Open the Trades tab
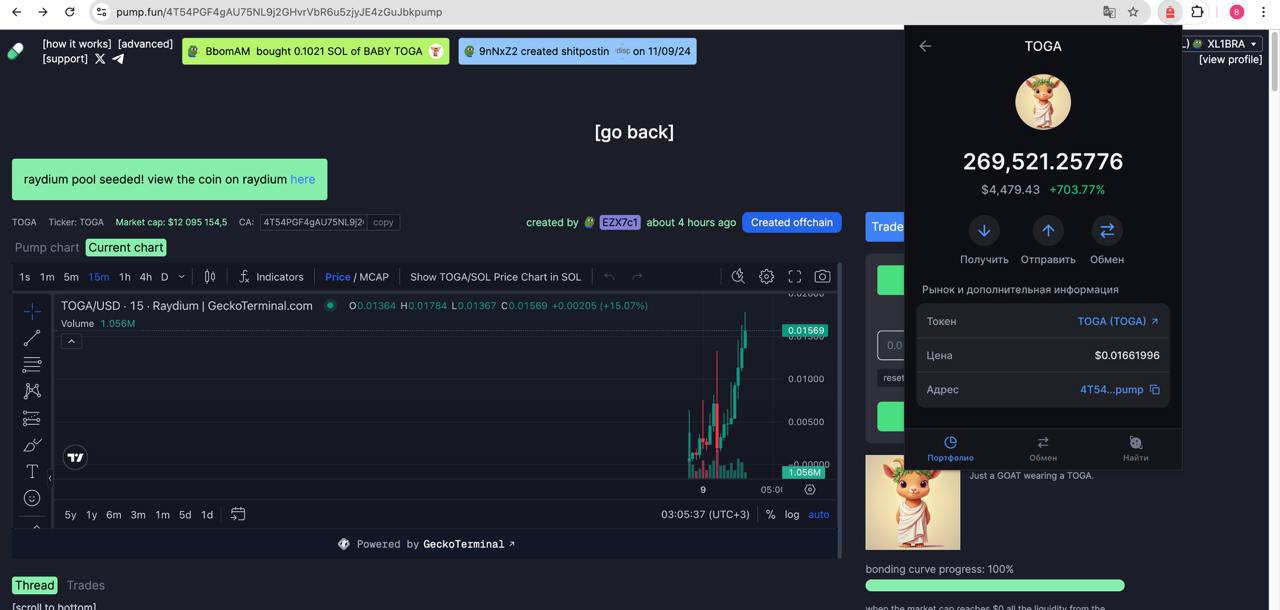The image size is (1280, 610). coord(86,585)
